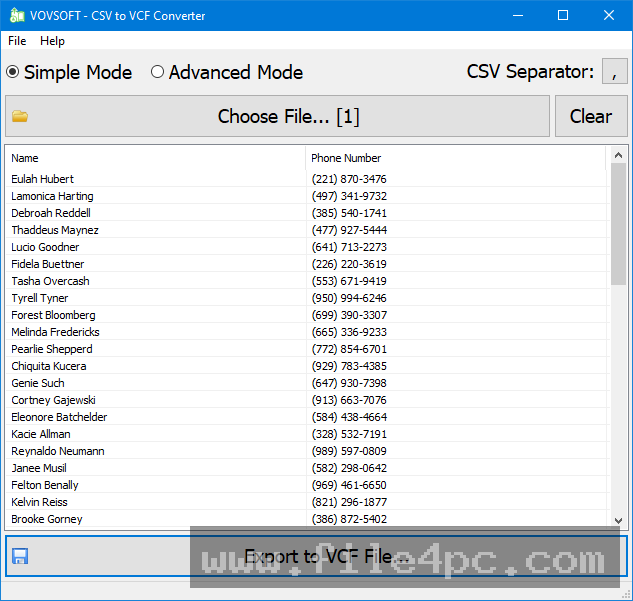Click the CSV Separator input field

point(614,71)
